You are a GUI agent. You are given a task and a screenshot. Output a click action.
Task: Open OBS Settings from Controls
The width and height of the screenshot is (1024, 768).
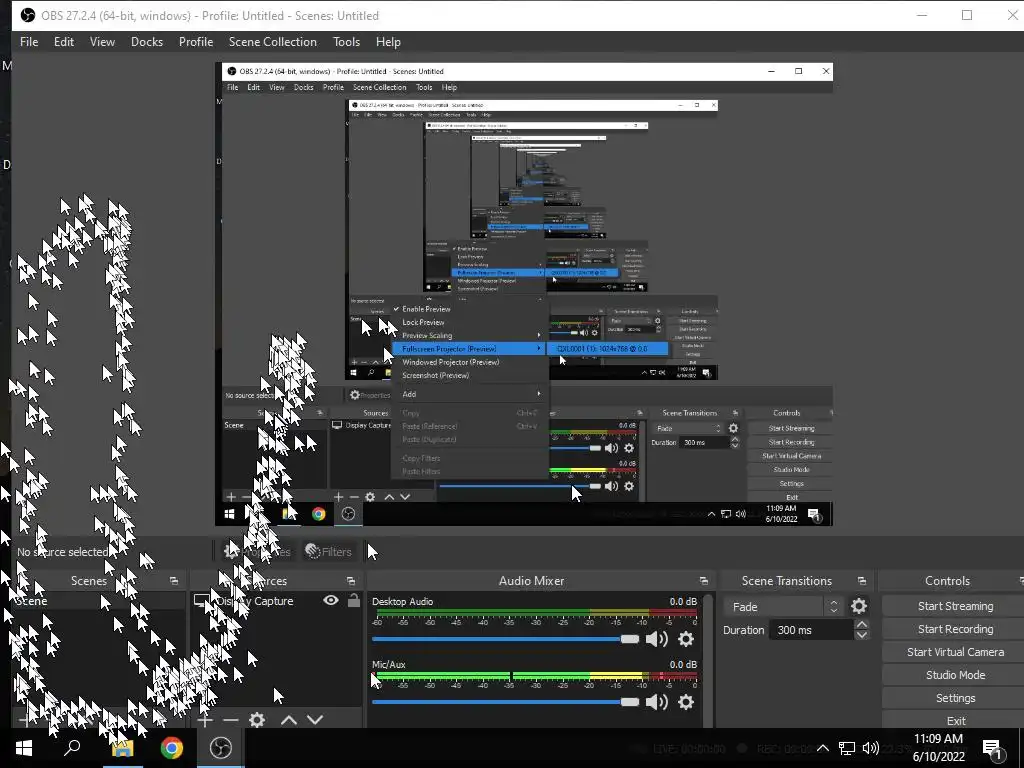[955, 697]
